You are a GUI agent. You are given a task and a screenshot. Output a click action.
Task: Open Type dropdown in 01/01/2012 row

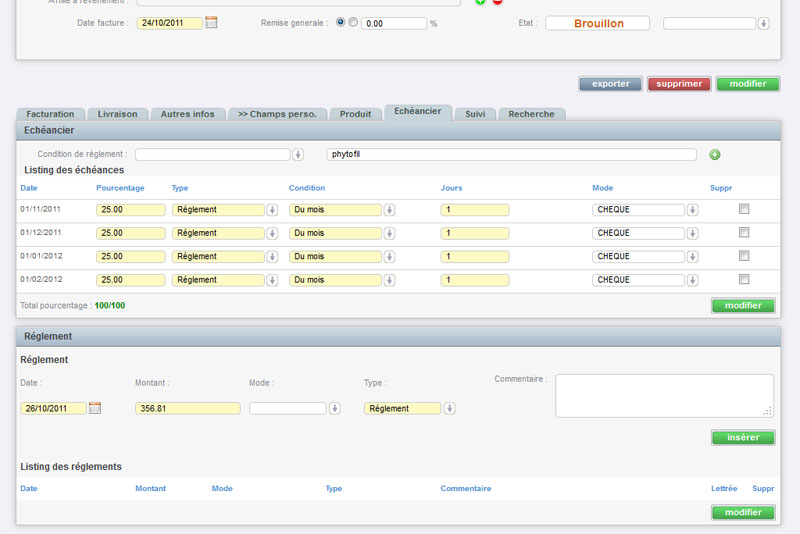[x=272, y=257]
